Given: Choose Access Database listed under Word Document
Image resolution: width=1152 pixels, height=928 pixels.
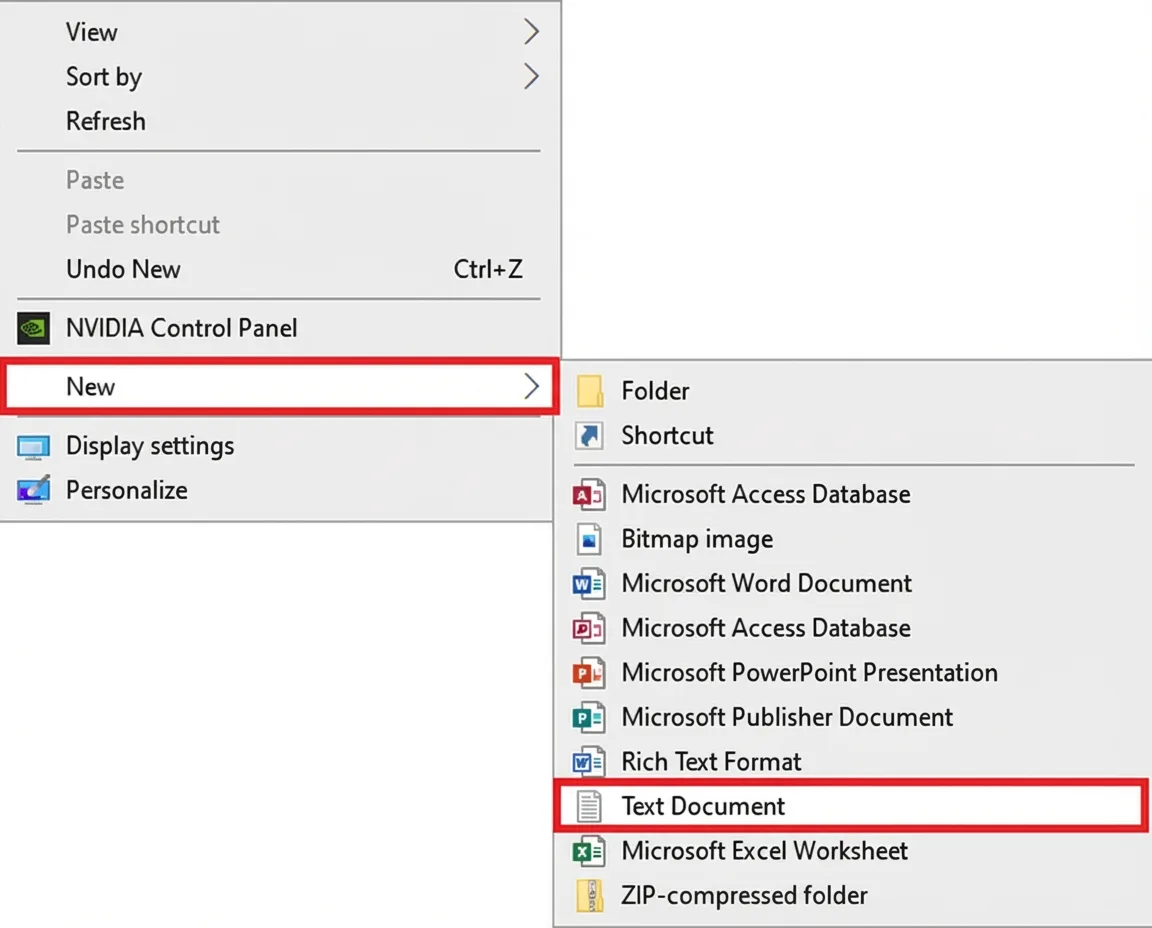Looking at the screenshot, I should pos(850,628).
